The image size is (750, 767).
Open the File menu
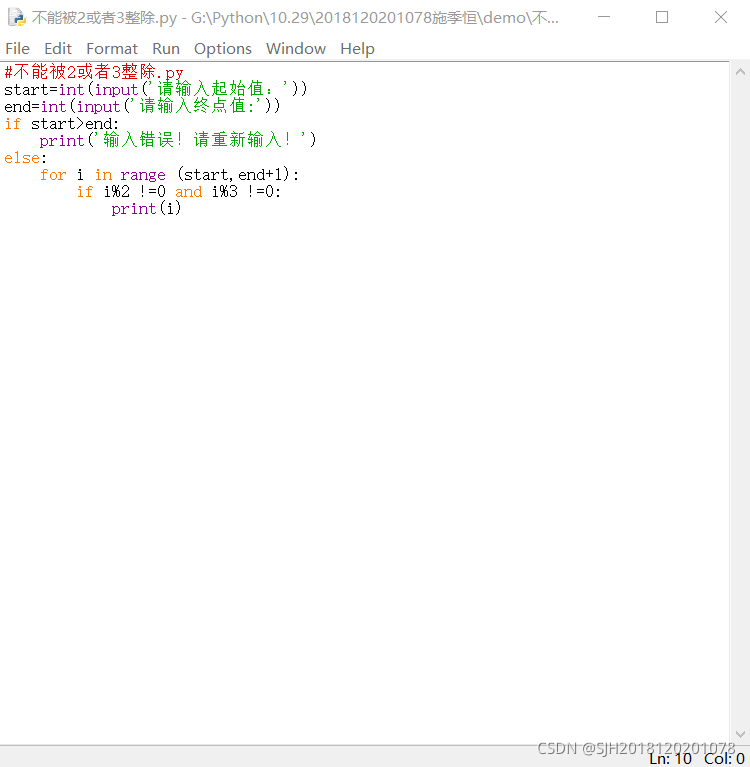[x=18, y=48]
